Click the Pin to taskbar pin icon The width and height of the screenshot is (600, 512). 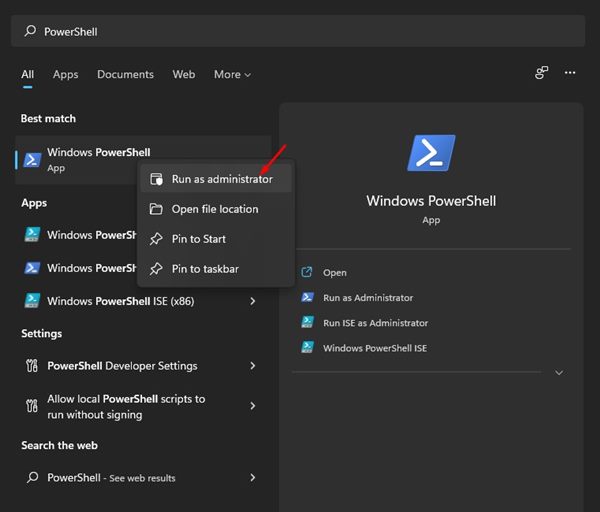[156, 269]
